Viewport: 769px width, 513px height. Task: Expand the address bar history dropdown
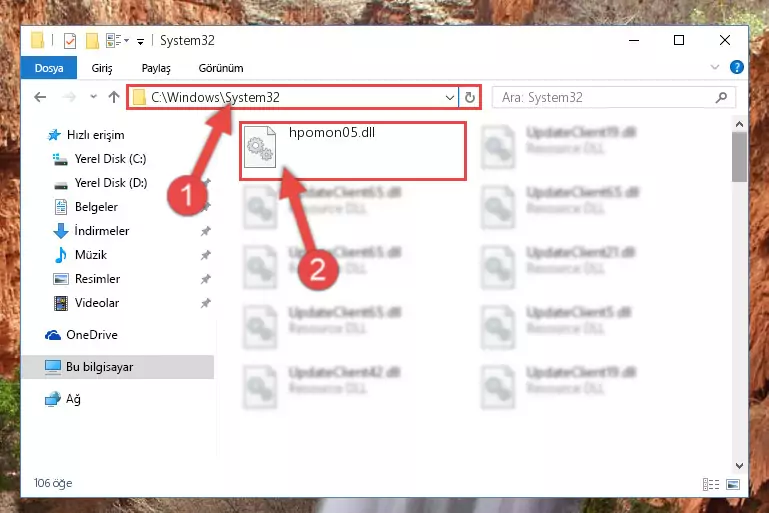tap(450, 98)
